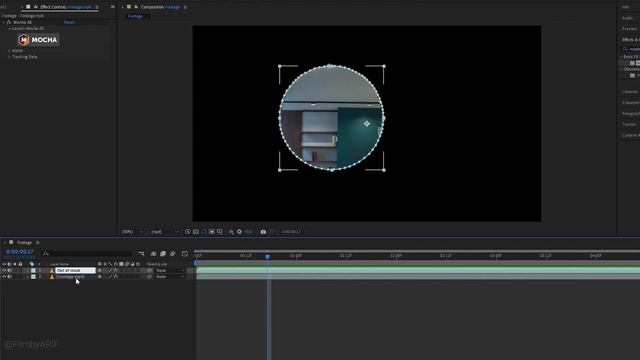Screen dimensions: 640x360
Task: Click the MOCHA launch logo button
Action: click(x=38, y=40)
